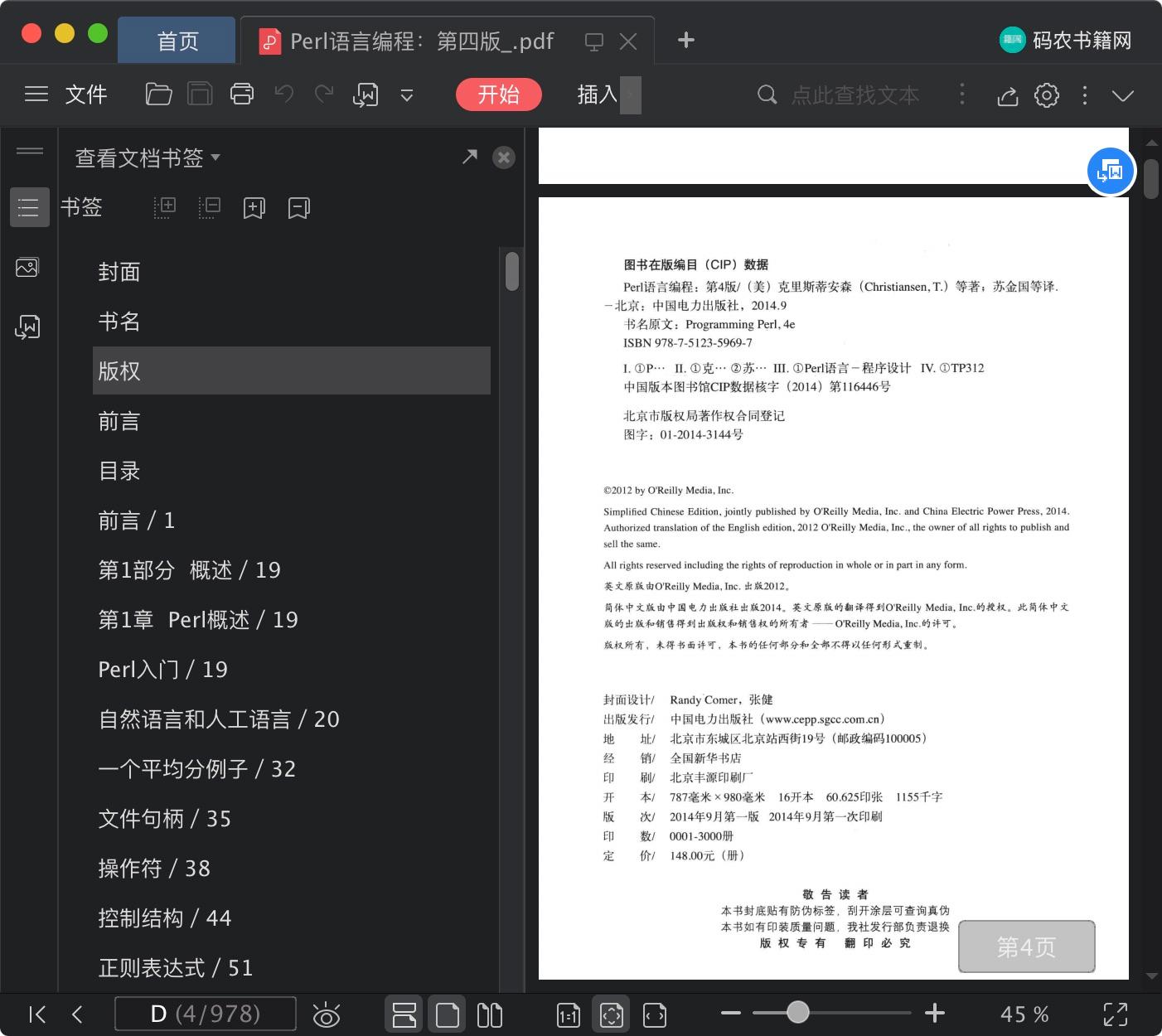The width and height of the screenshot is (1162, 1036).
Task: Jump to the 封面 bookmark
Action: click(x=291, y=272)
